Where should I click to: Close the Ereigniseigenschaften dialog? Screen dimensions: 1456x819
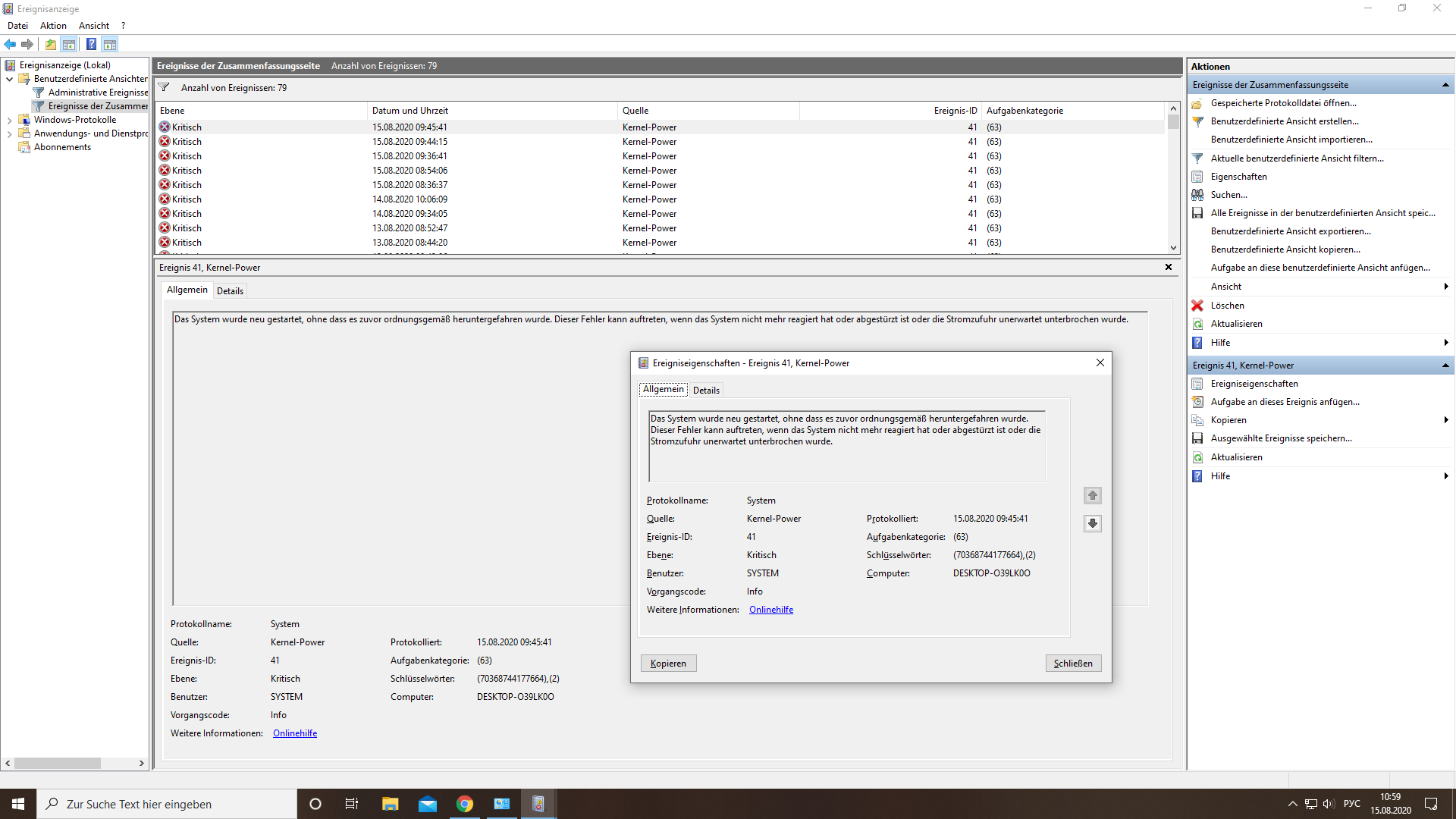click(x=1100, y=362)
